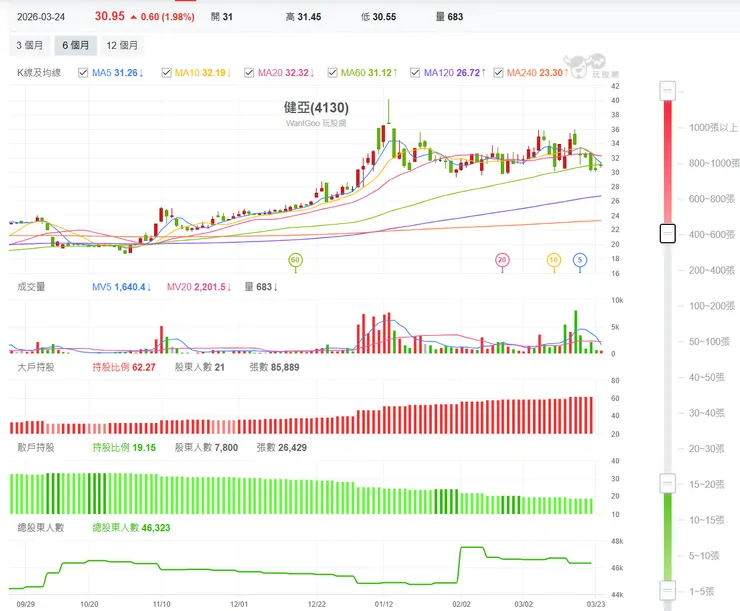Image resolution: width=740 pixels, height=611 pixels.
Task: Uncheck the MA5 moving average checkbox
Action: pyautogui.click(x=83, y=73)
